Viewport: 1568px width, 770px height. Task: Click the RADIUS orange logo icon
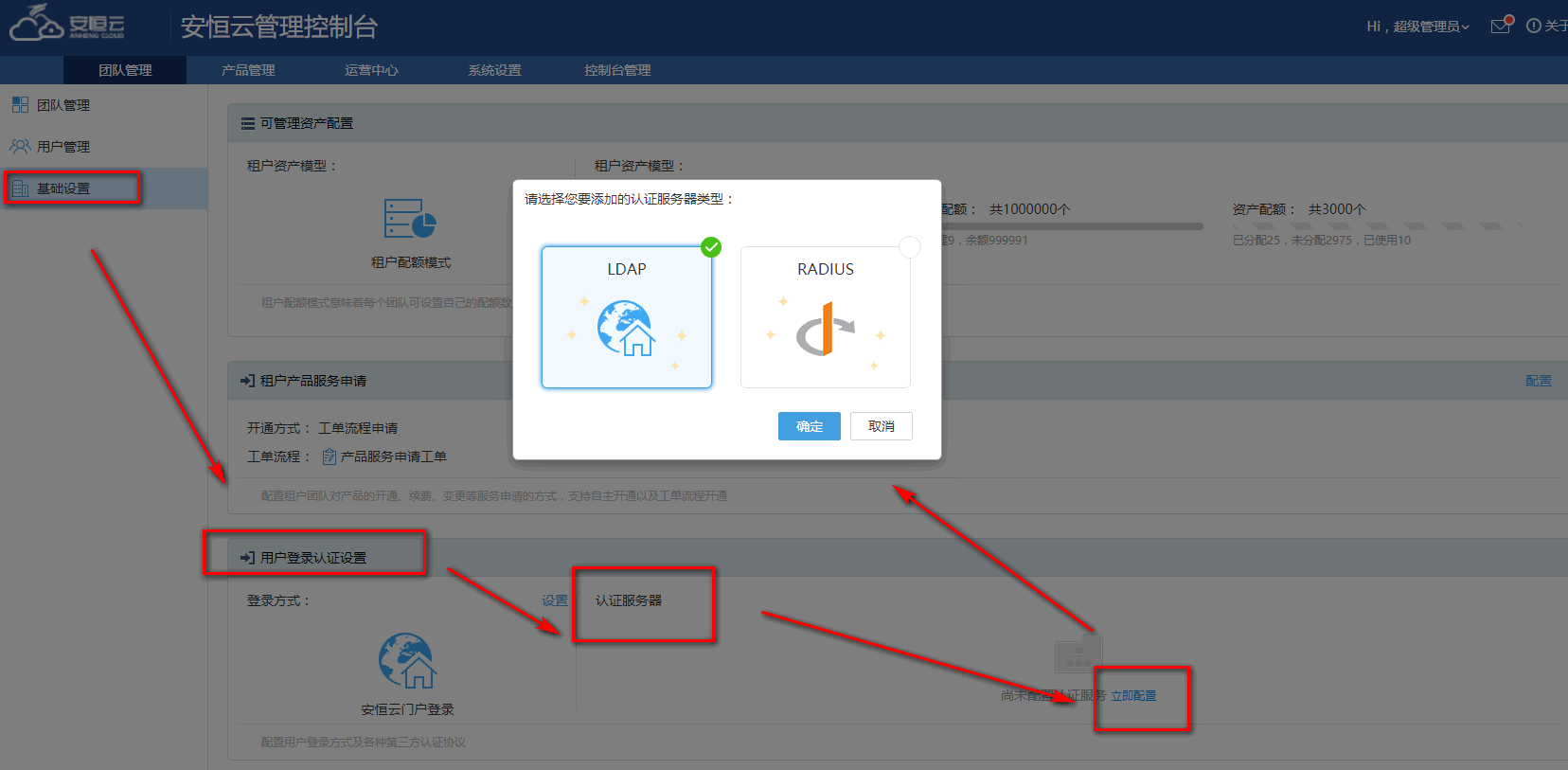826,329
